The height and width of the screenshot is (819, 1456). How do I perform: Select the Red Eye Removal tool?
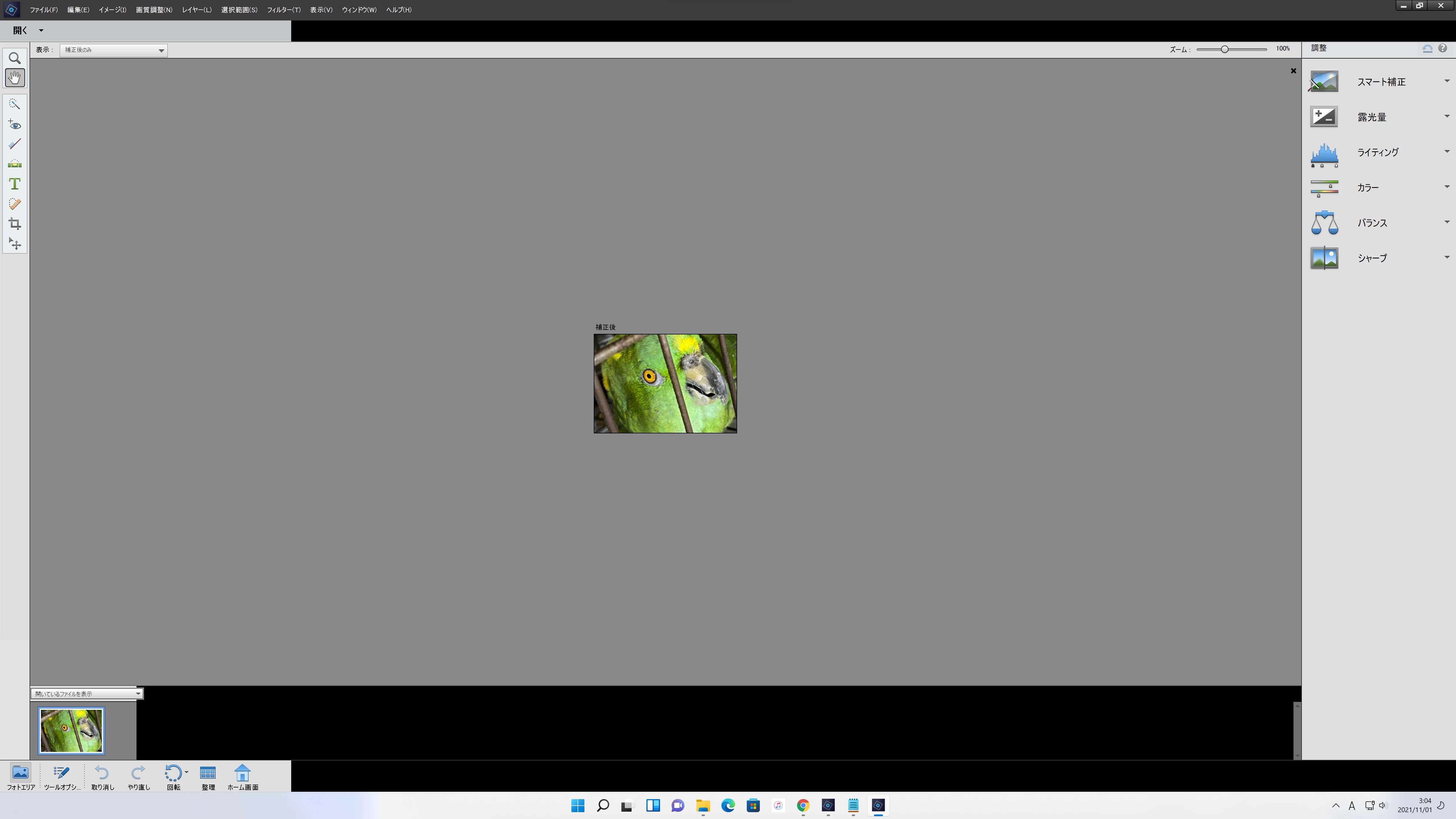15,124
